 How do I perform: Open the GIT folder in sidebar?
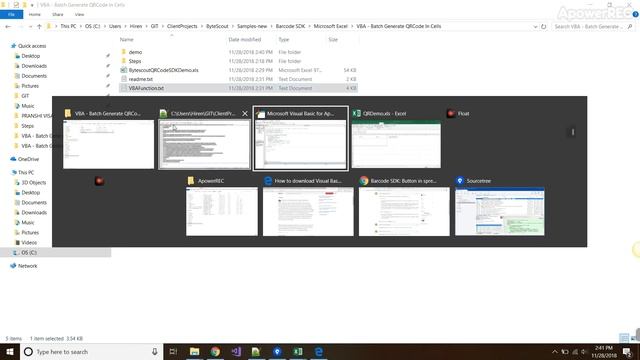pos(25,96)
